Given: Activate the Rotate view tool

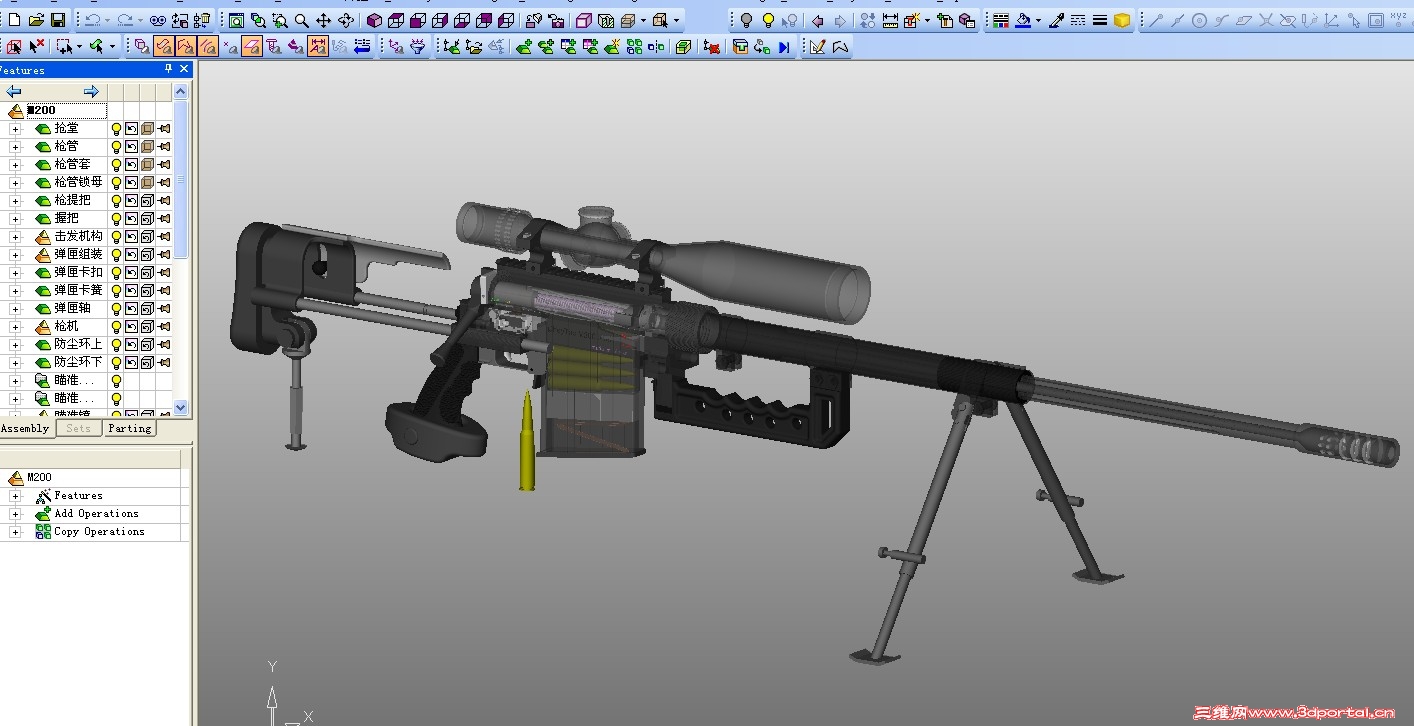Looking at the screenshot, I should pyautogui.click(x=345, y=20).
